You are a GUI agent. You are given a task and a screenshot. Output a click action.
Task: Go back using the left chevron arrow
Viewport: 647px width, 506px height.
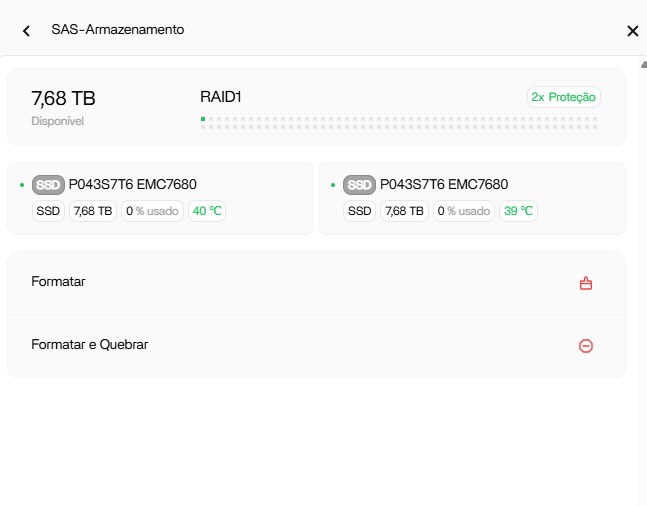[26, 31]
